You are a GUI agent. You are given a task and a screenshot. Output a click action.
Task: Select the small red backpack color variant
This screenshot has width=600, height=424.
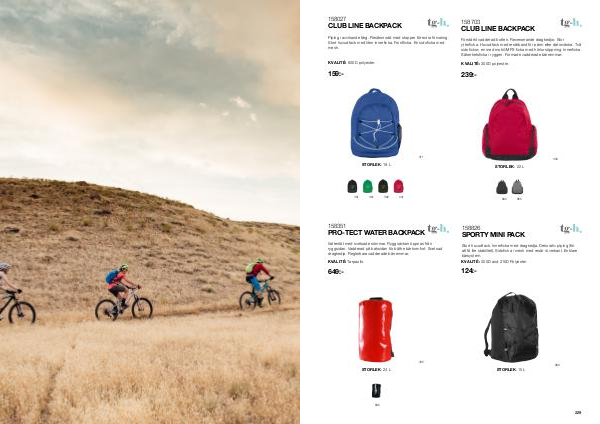pos(398,186)
